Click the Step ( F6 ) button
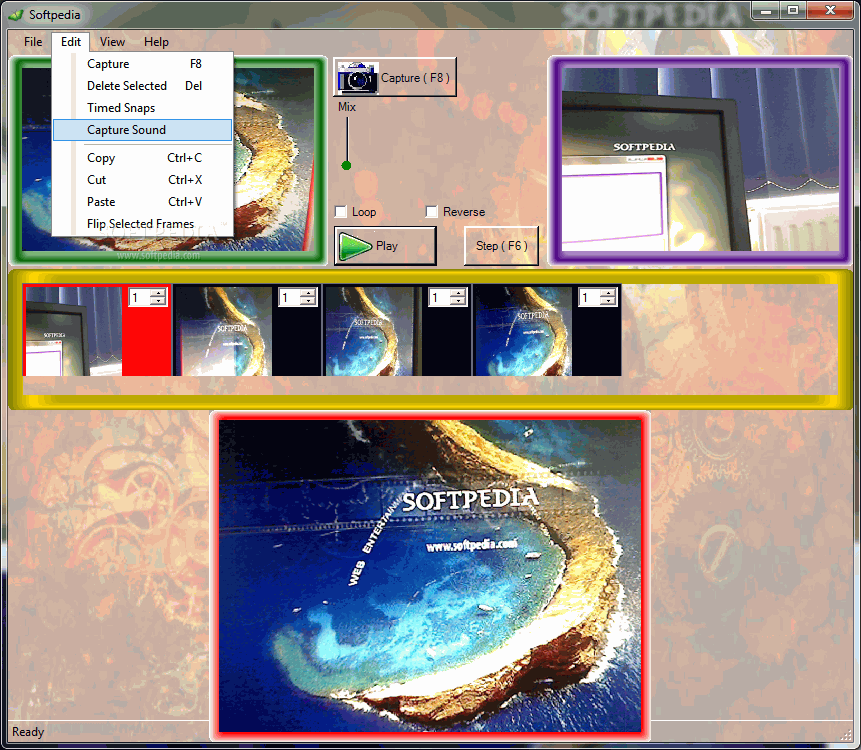 pos(501,246)
